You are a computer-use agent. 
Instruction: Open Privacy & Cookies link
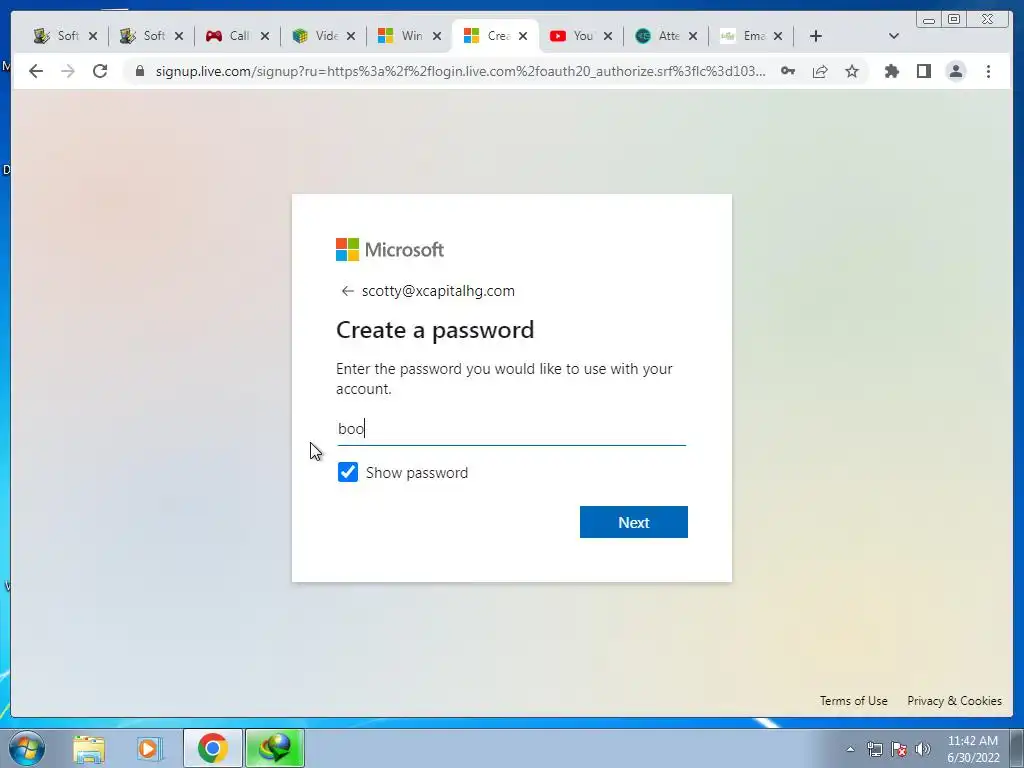[x=954, y=701]
